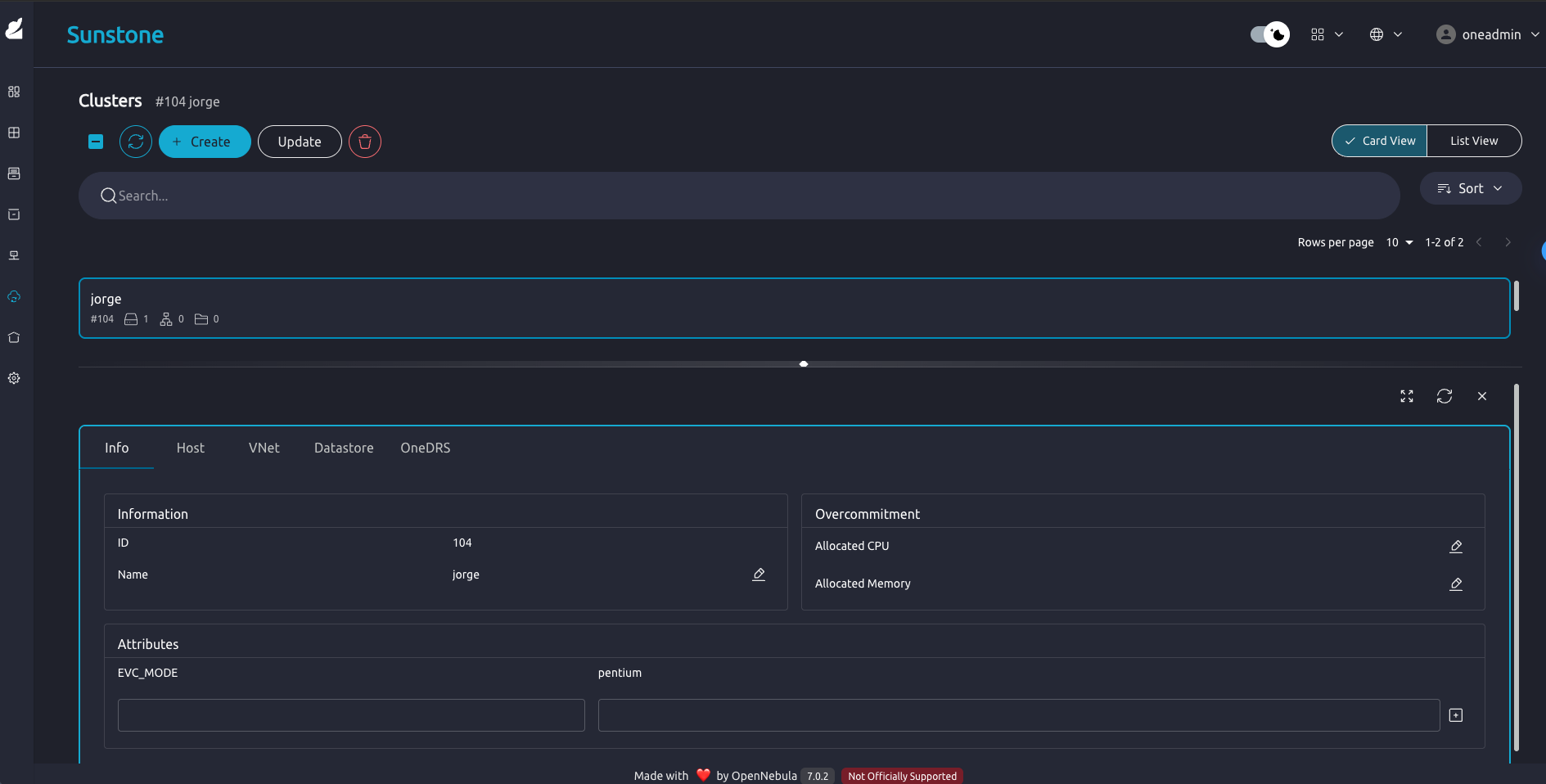Select the Networks sidebar icon
The image size is (1546, 784).
(14, 255)
